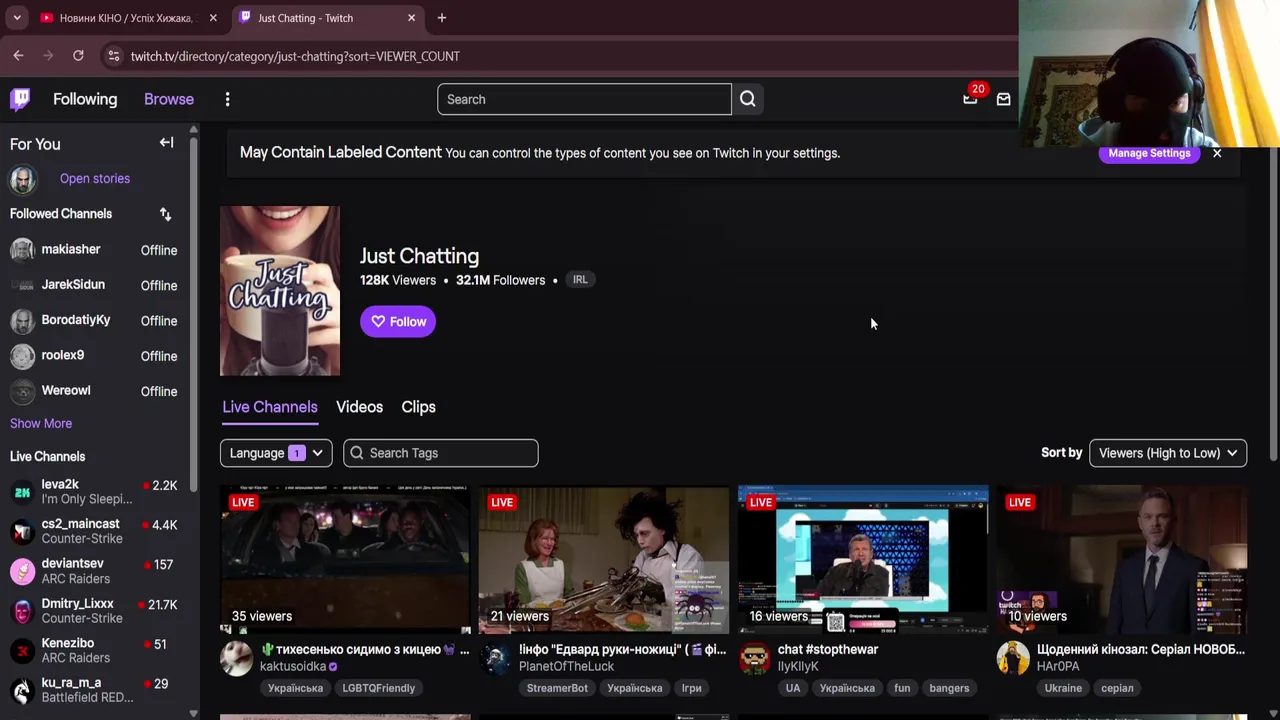Close the Just Chatting browser tab
The width and height of the screenshot is (1280, 720).
(x=411, y=18)
